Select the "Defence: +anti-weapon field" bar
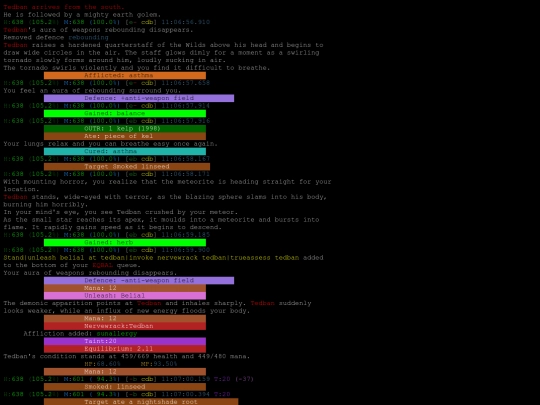The width and height of the screenshot is (540, 405). pos(139,98)
